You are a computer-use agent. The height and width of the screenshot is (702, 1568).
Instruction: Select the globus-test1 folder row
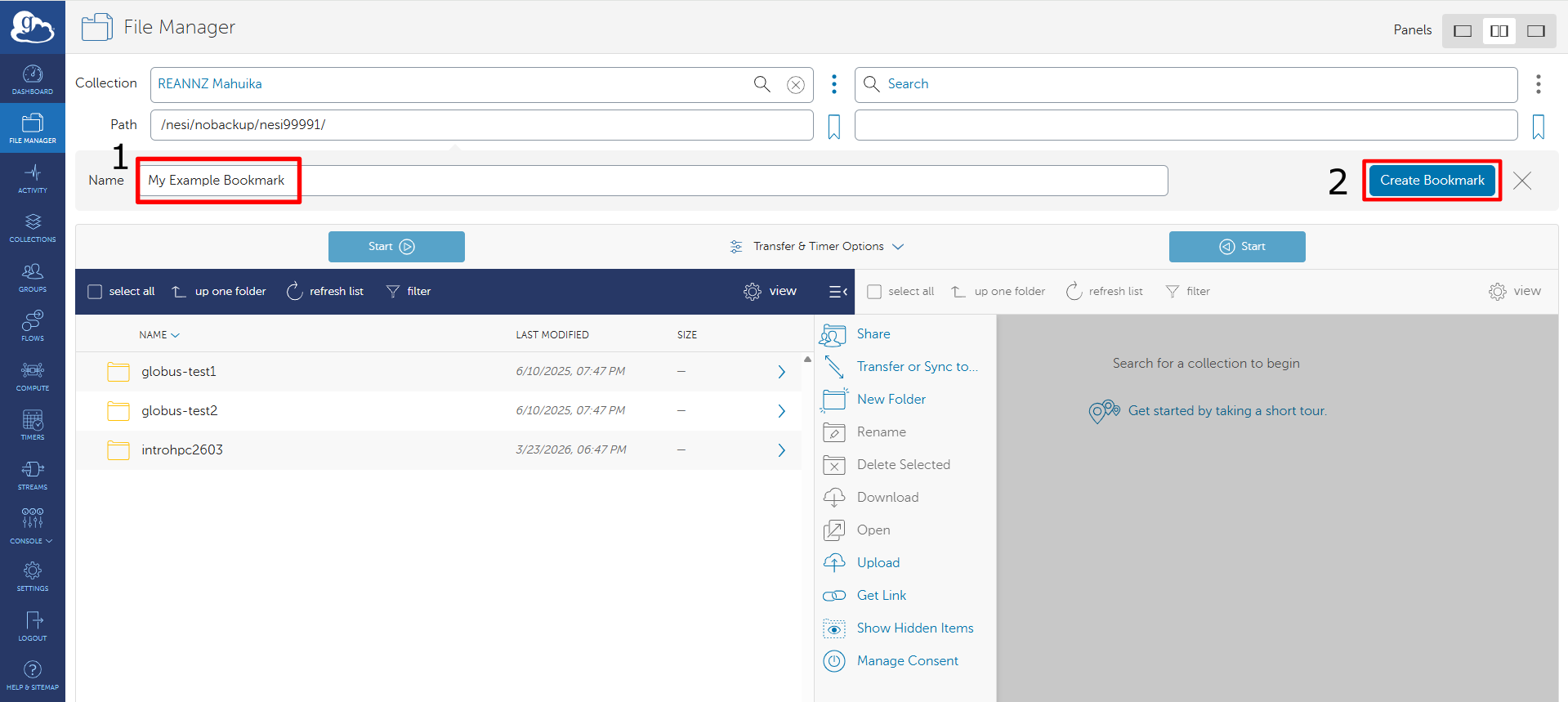439,372
